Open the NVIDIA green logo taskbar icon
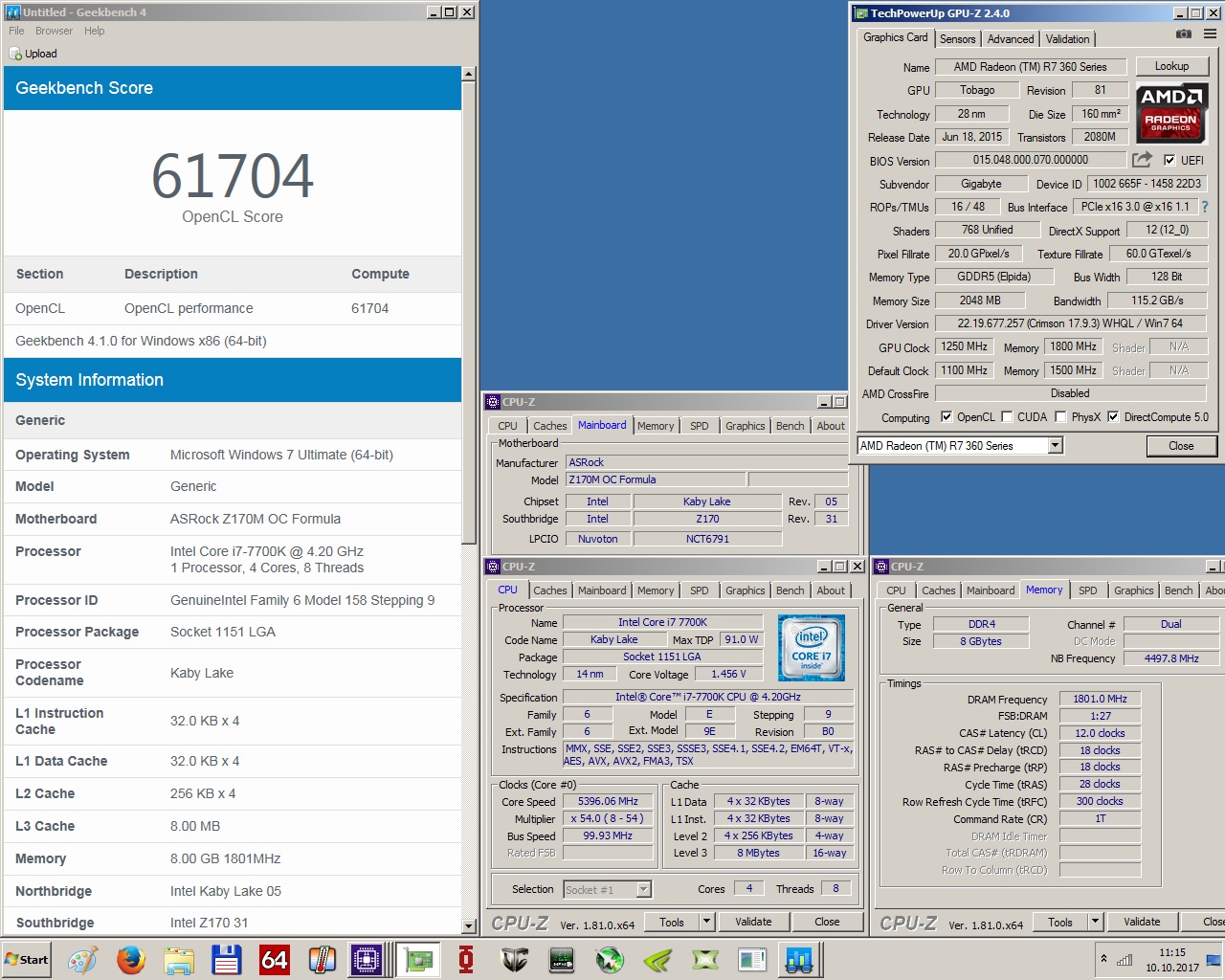The width and height of the screenshot is (1225, 980). (657, 960)
